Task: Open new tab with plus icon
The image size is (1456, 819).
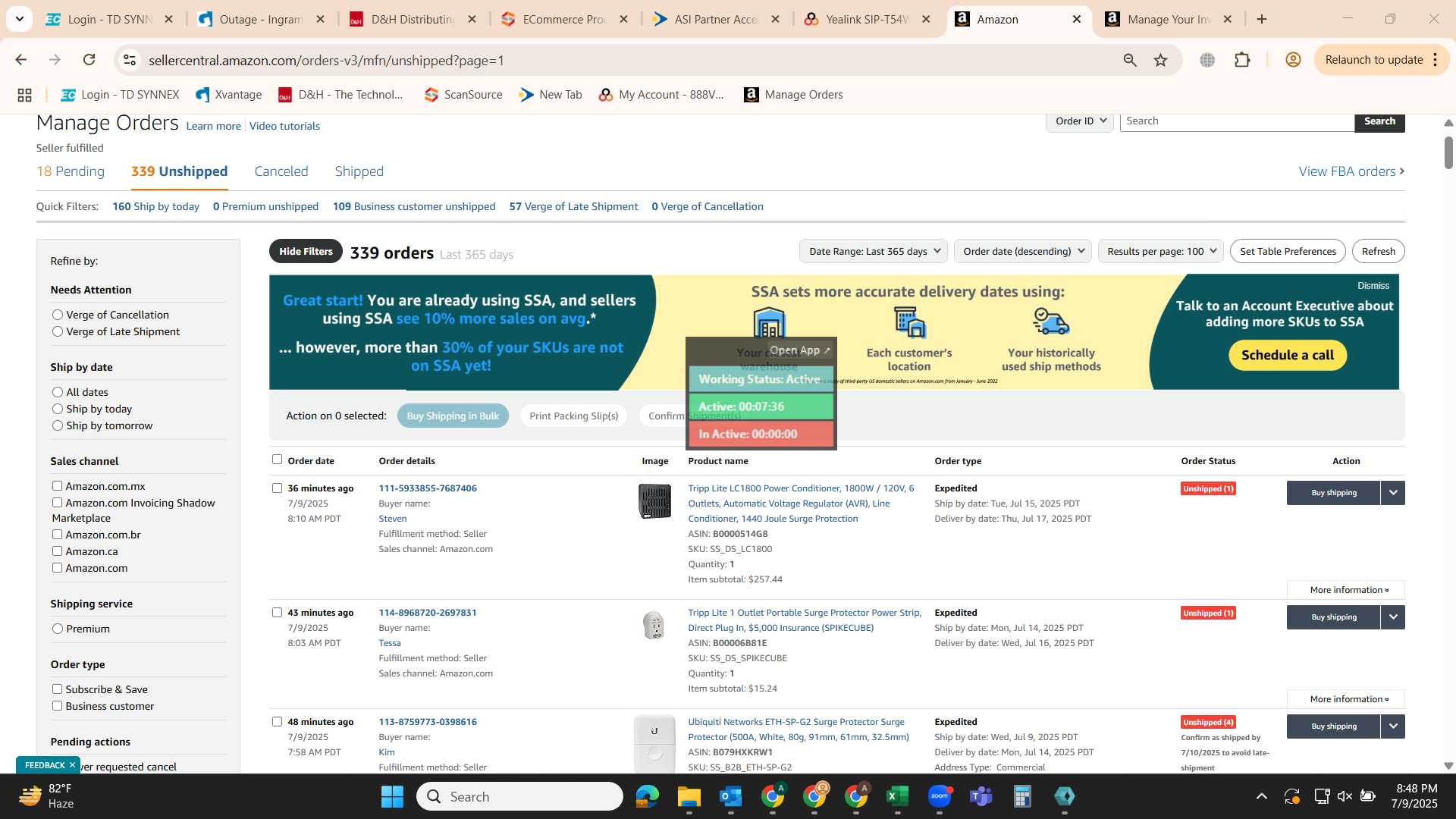Action: click(x=1262, y=19)
